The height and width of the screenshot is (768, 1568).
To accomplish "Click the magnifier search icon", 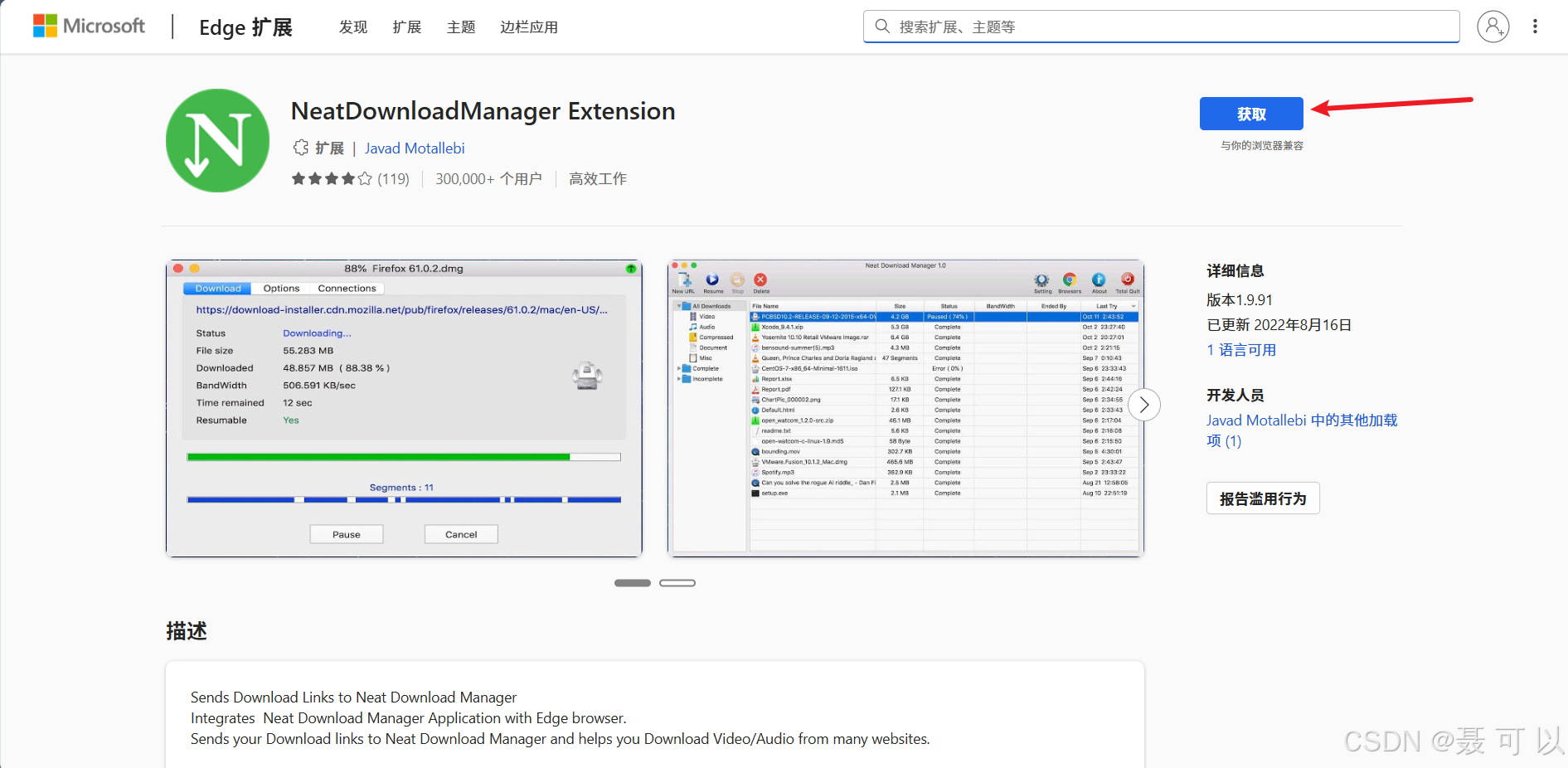I will click(882, 27).
